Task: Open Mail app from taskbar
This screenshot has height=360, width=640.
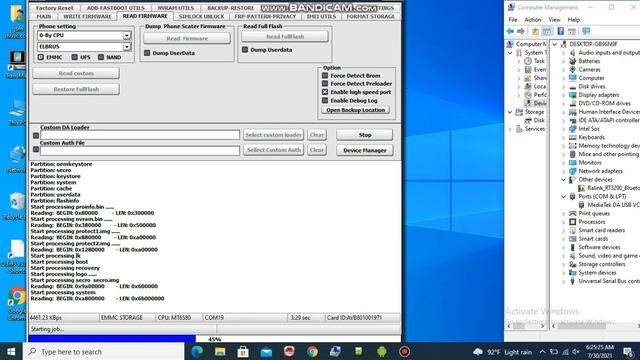Action: click(x=266, y=351)
